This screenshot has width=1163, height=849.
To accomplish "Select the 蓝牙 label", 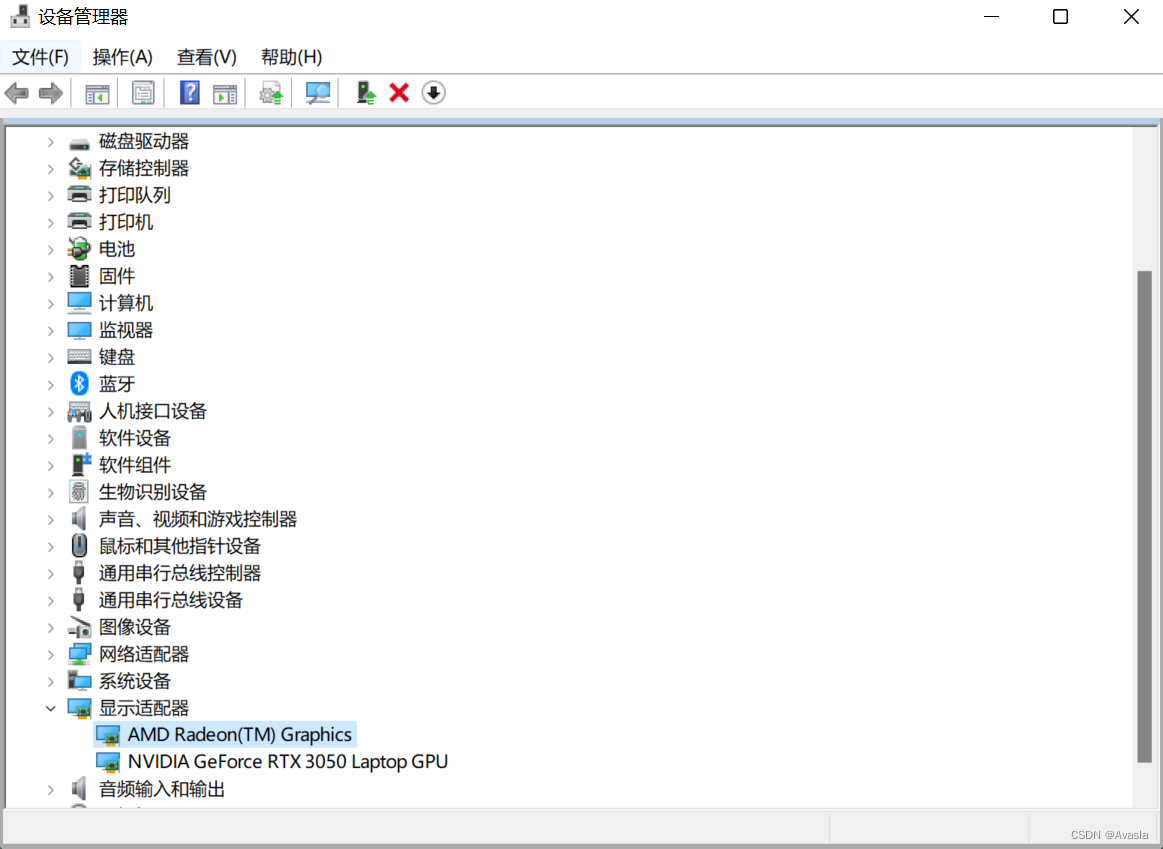I will point(117,384).
